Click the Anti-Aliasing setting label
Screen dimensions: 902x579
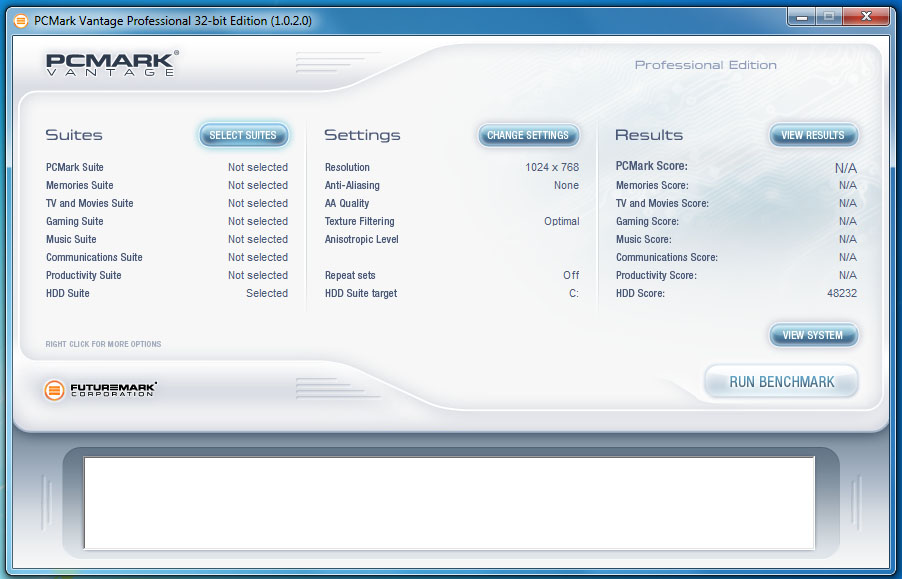[352, 185]
